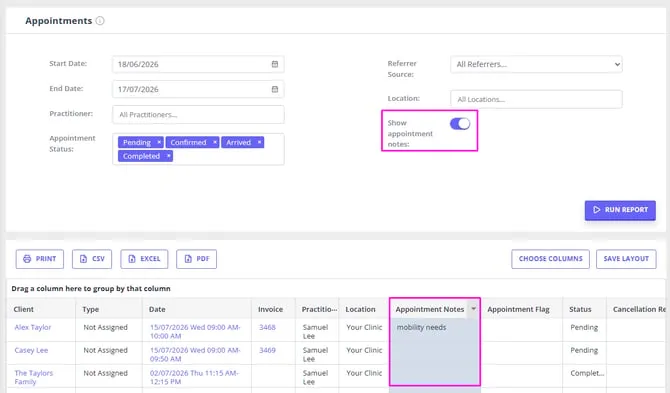Open the End Date calendar picker icon
This screenshot has height=393, width=670.
point(275,89)
